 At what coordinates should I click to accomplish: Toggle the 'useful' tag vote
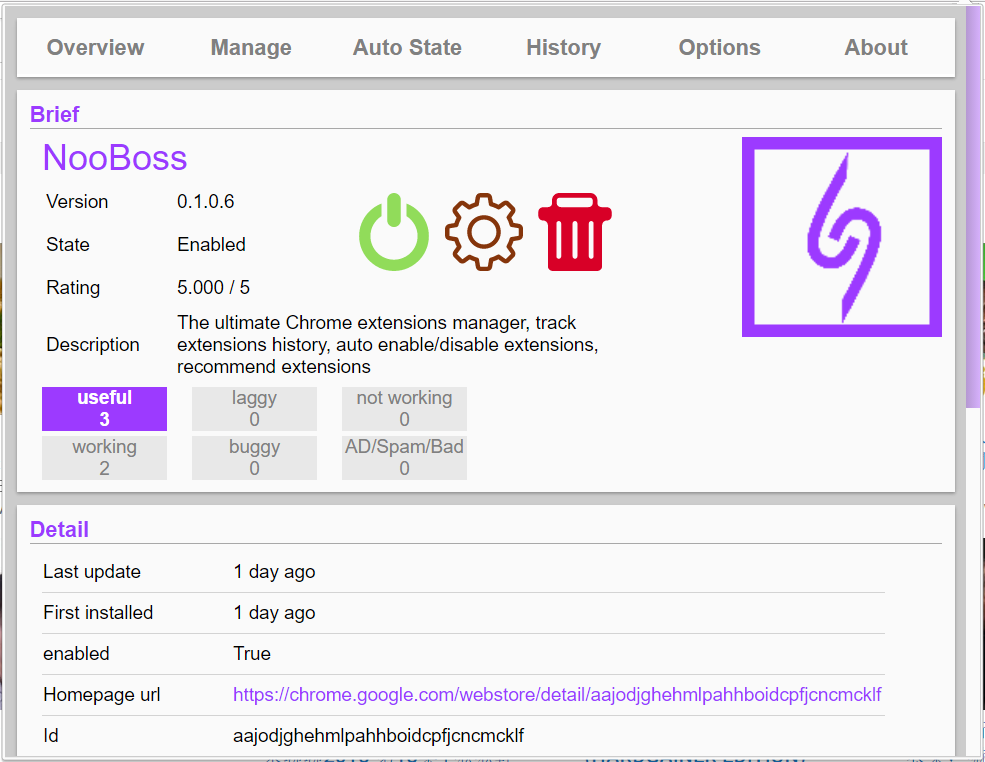tap(104, 408)
